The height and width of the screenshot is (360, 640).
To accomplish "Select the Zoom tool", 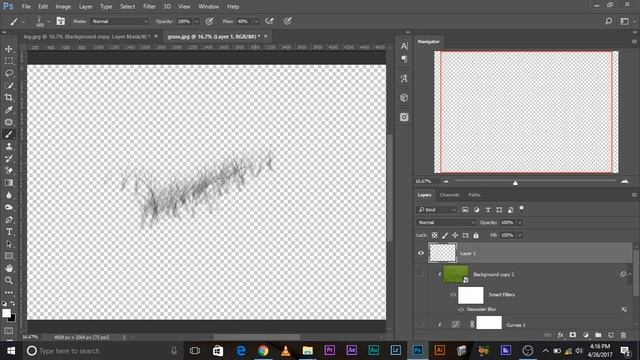I will coord(9,280).
